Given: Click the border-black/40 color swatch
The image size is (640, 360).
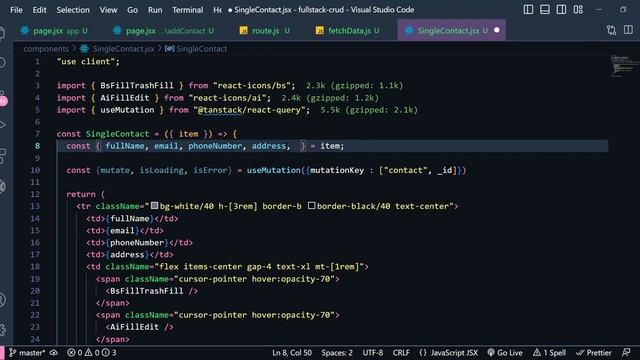Looking at the screenshot, I should pyautogui.click(x=311, y=206).
